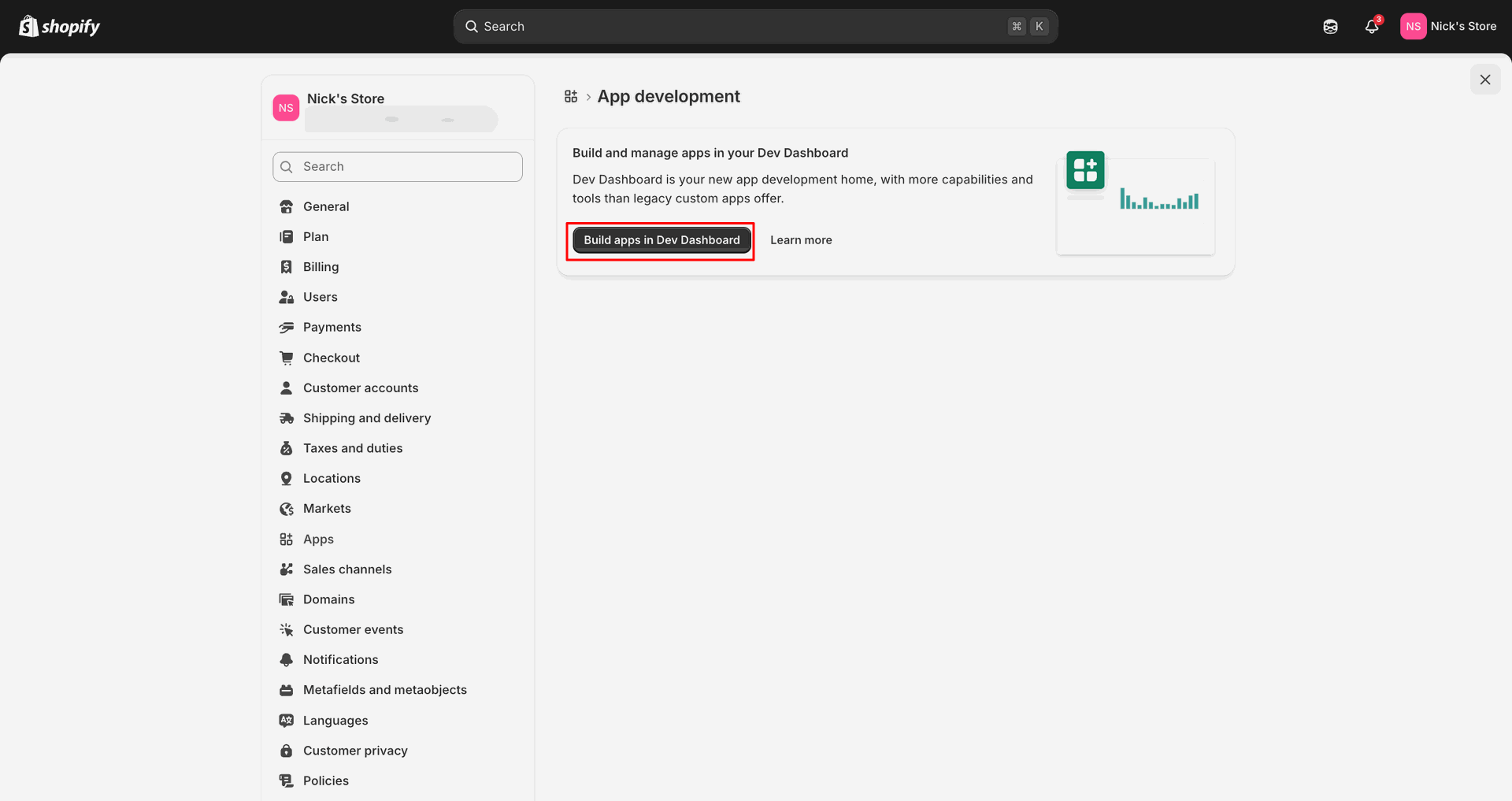Click the Shipping truck icon
Viewport: 1512px width, 801px height.
click(287, 418)
